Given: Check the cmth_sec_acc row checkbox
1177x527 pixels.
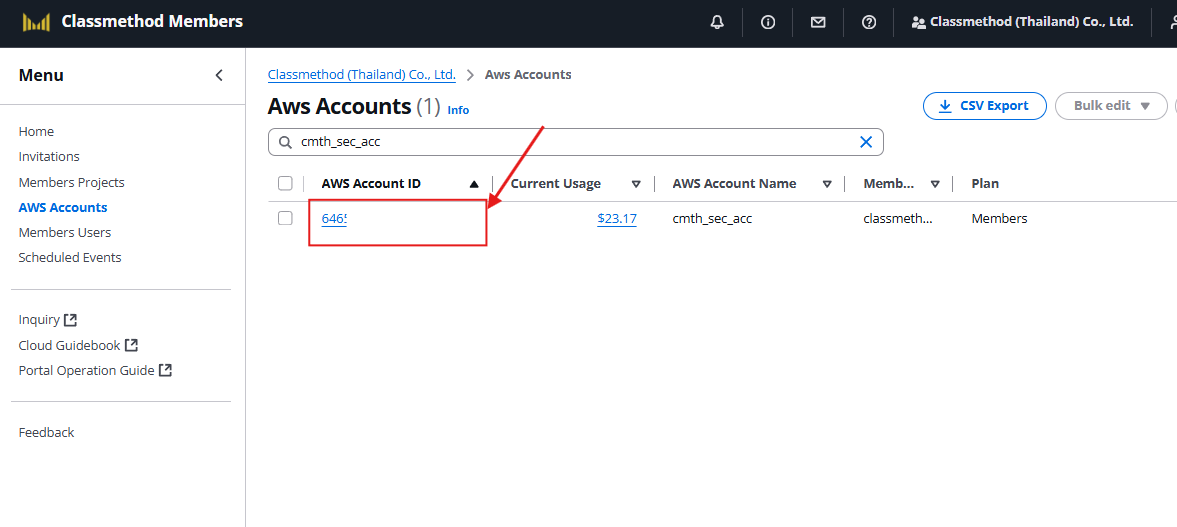Looking at the screenshot, I should 285,218.
